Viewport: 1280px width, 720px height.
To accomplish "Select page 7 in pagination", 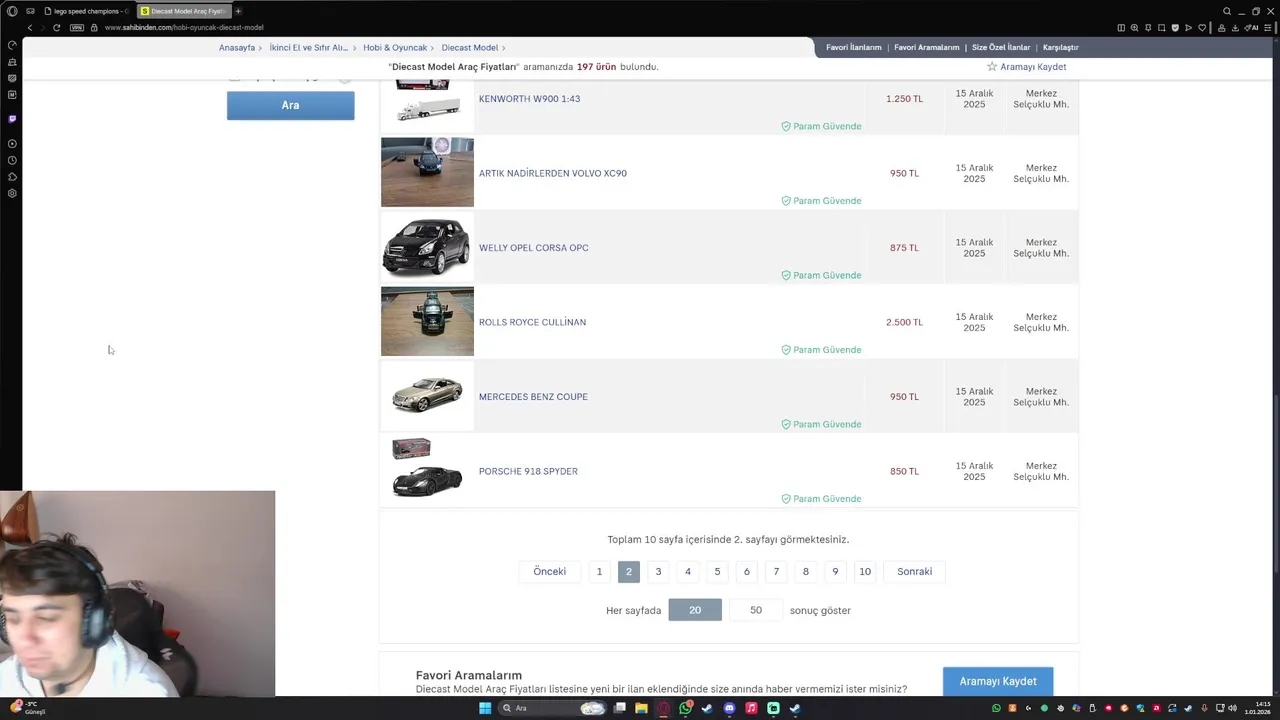I will click(x=776, y=571).
